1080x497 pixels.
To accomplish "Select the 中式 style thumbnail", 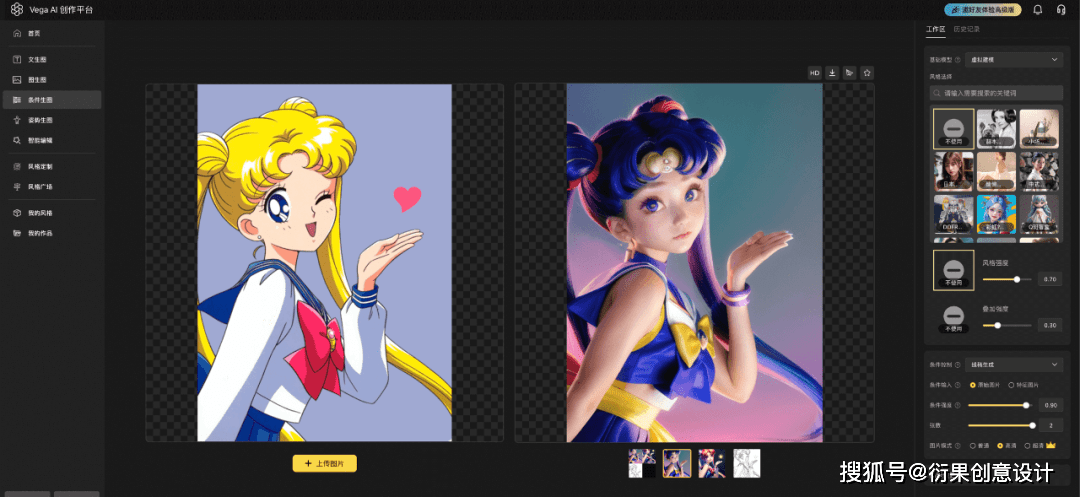I will point(1039,171).
